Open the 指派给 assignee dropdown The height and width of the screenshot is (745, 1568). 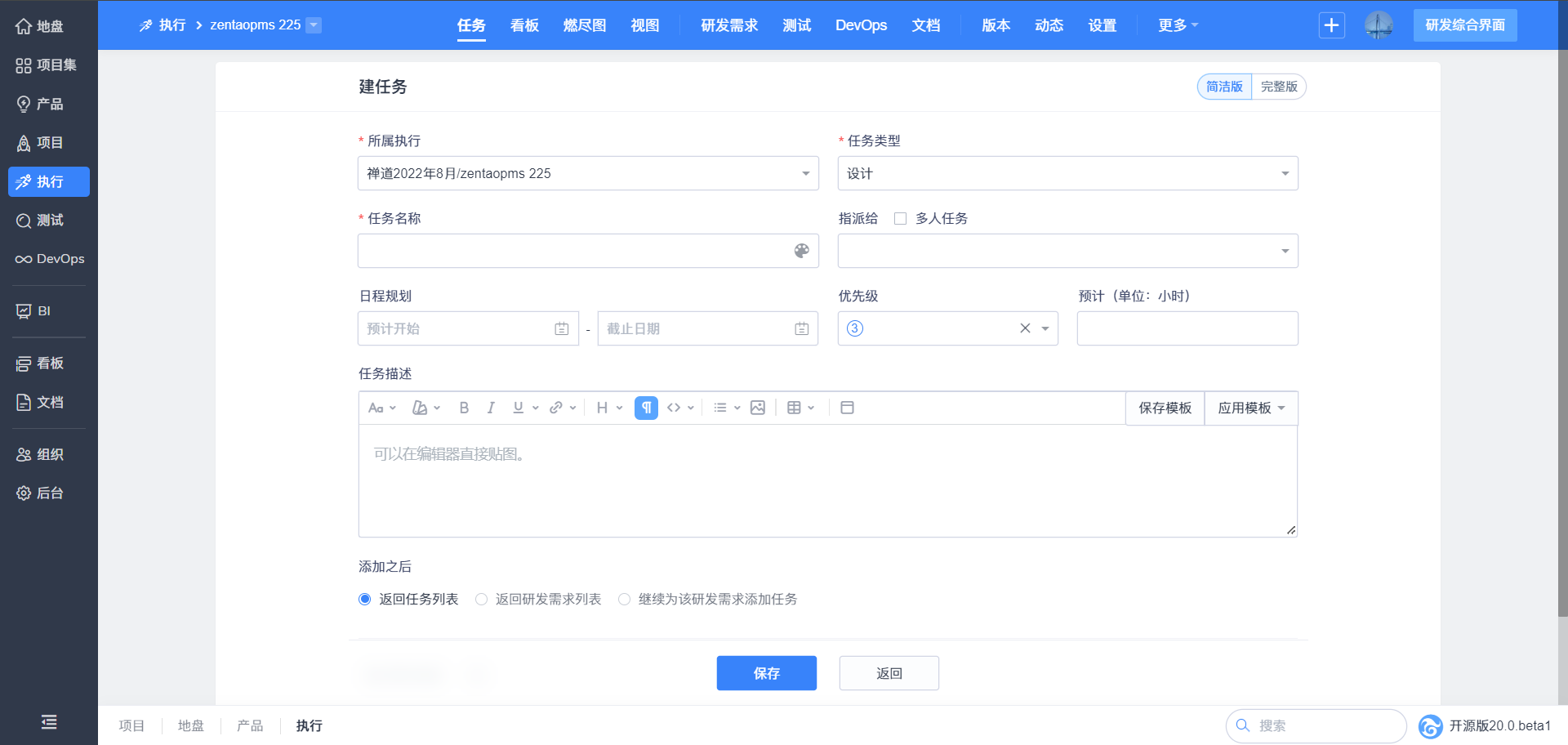1067,251
